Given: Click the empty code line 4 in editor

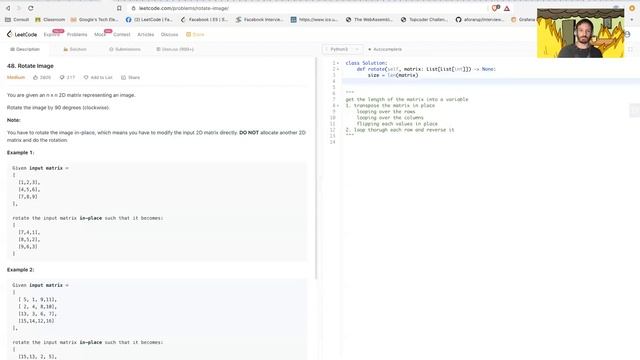Looking at the screenshot, I should pos(490,81).
